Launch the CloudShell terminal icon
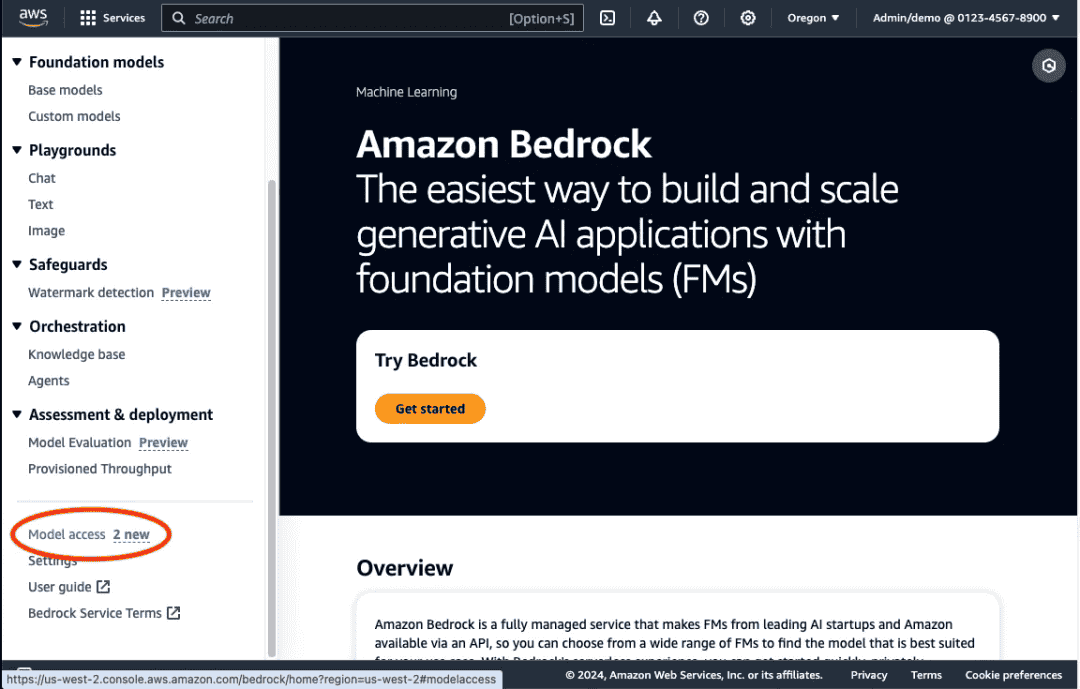1080x689 pixels. 607,18
